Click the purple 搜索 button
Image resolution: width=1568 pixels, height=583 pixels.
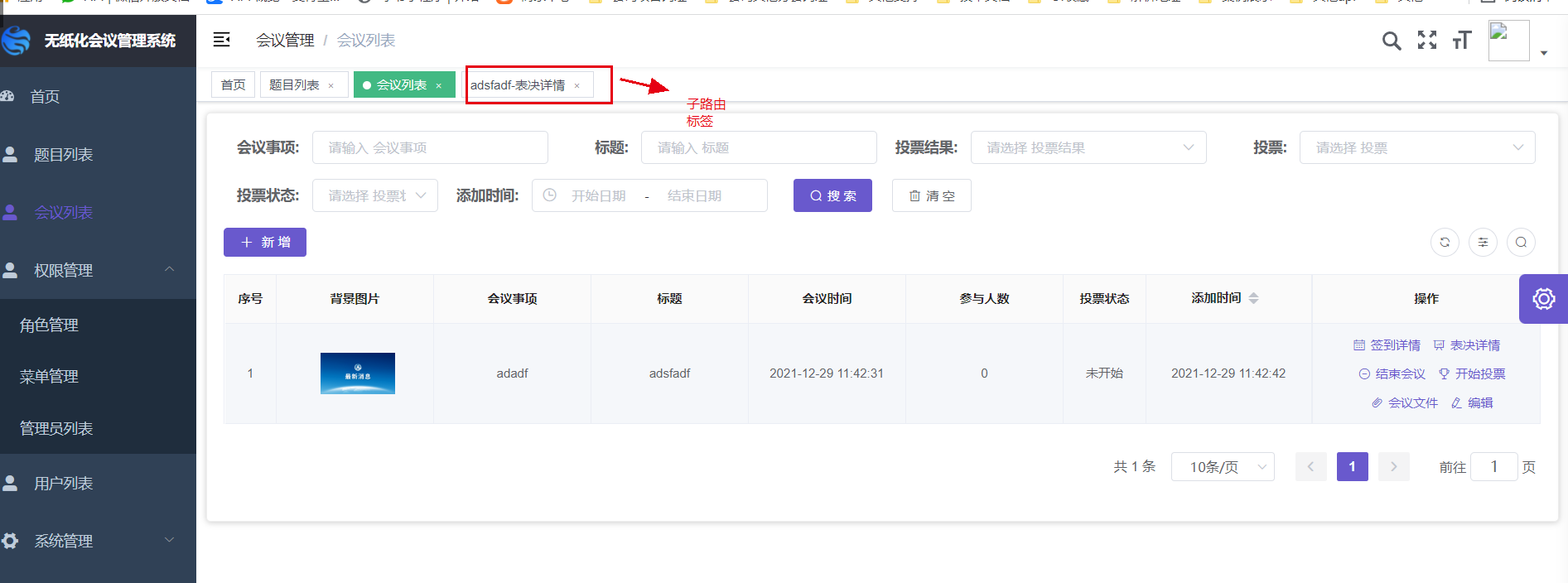[x=832, y=195]
